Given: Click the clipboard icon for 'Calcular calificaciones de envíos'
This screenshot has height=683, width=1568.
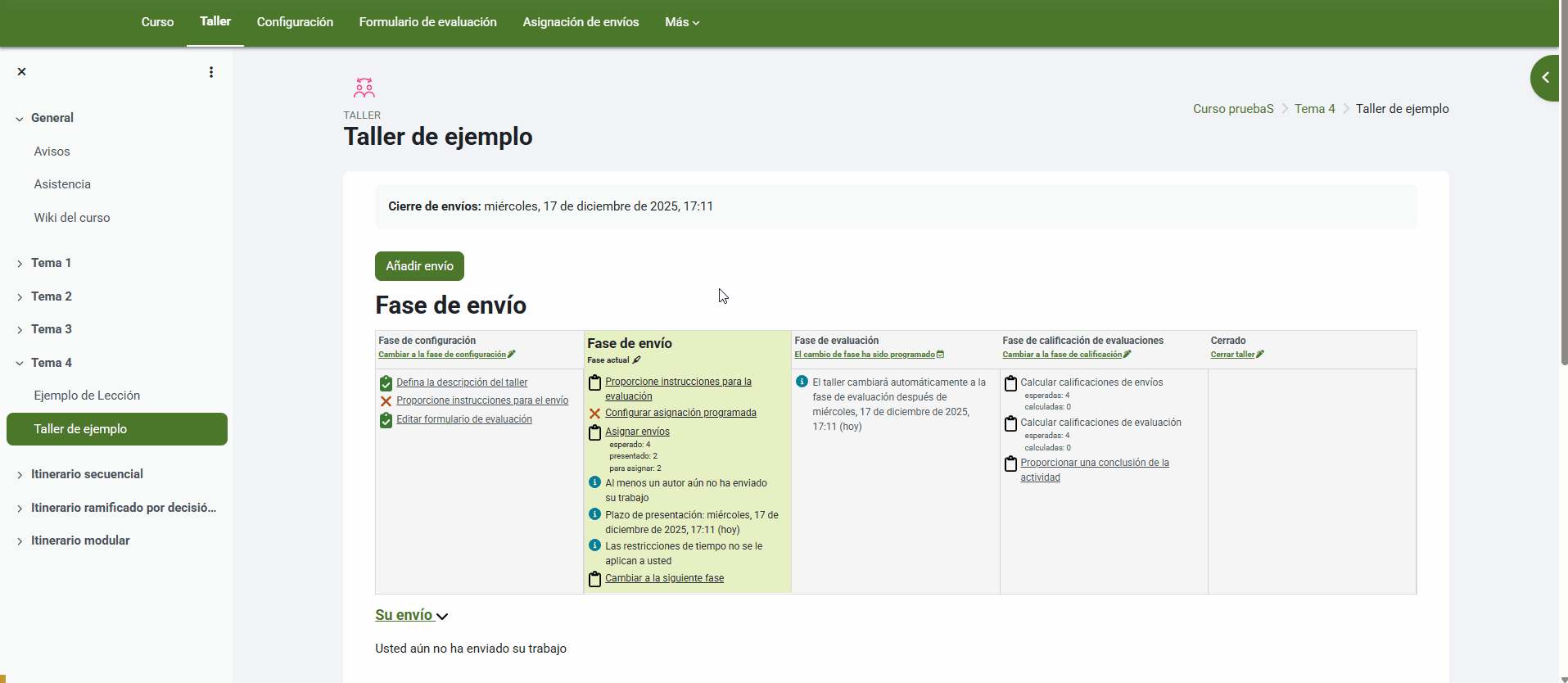Looking at the screenshot, I should coord(1011,383).
